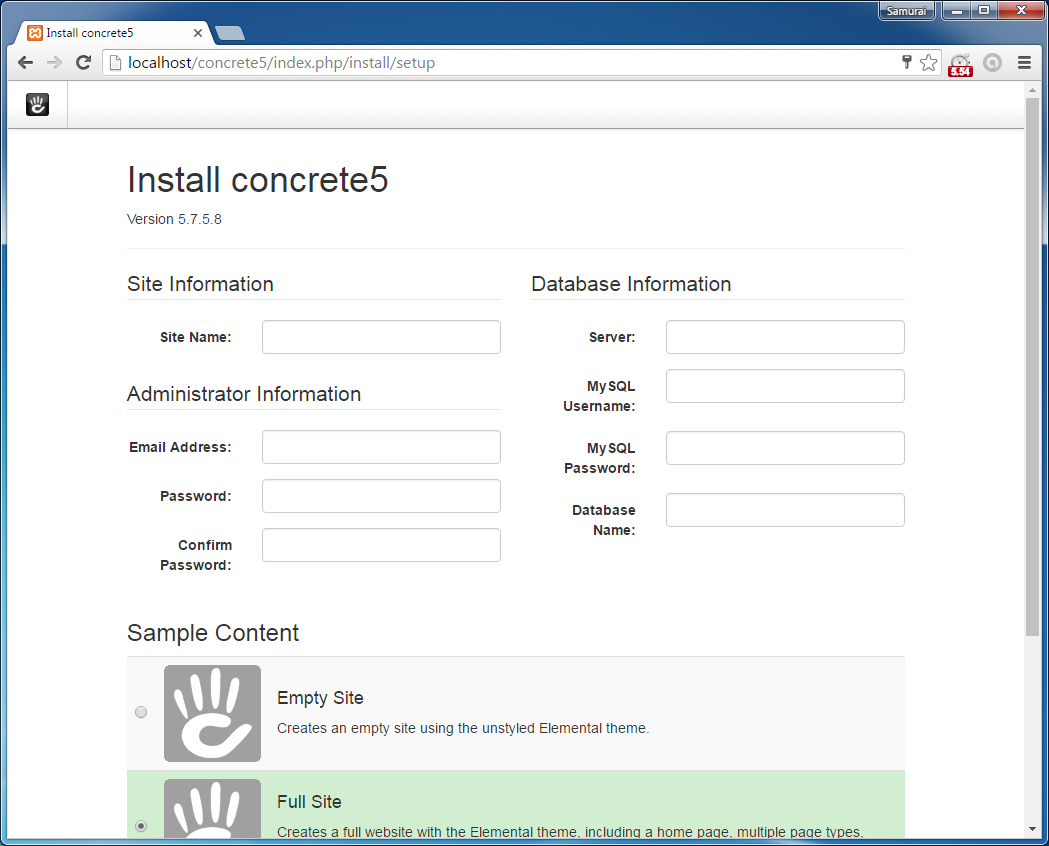Screen dimensions: 1049x846
Task: Reload the page with the refresh icon
Action: click(84, 63)
